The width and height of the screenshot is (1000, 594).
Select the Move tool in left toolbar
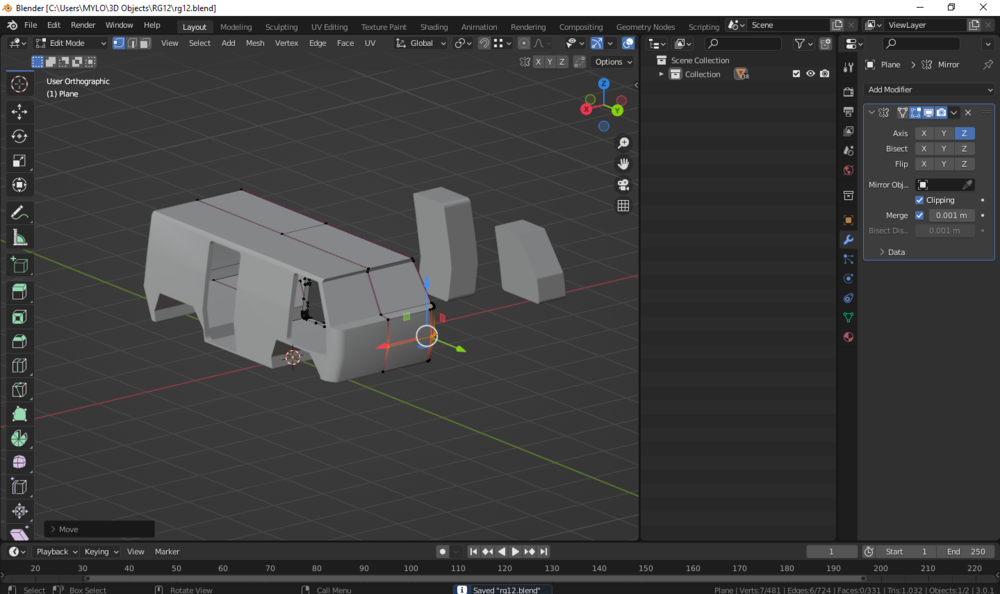[x=19, y=111]
